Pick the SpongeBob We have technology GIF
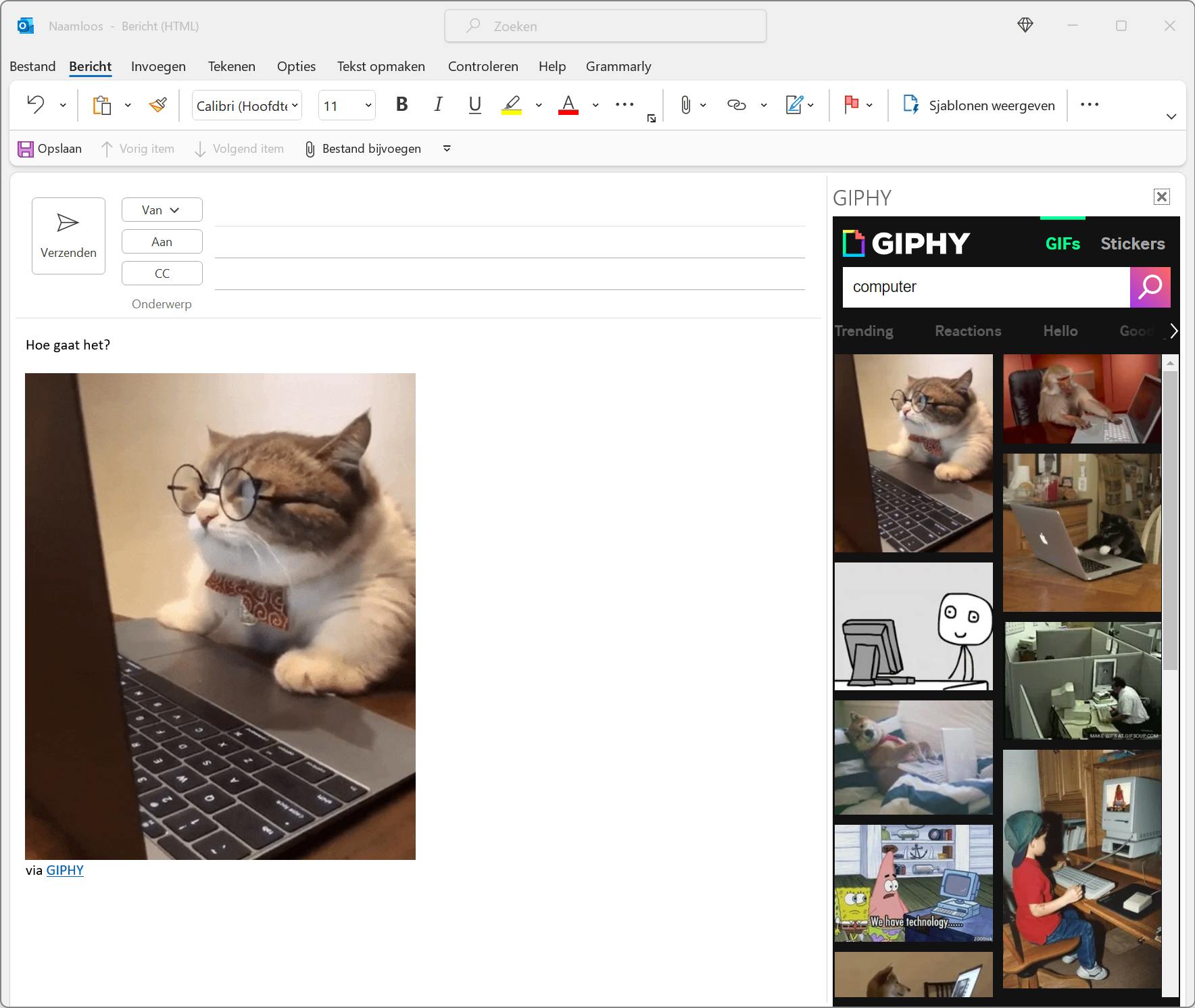The width and height of the screenshot is (1195, 1008). (914, 883)
